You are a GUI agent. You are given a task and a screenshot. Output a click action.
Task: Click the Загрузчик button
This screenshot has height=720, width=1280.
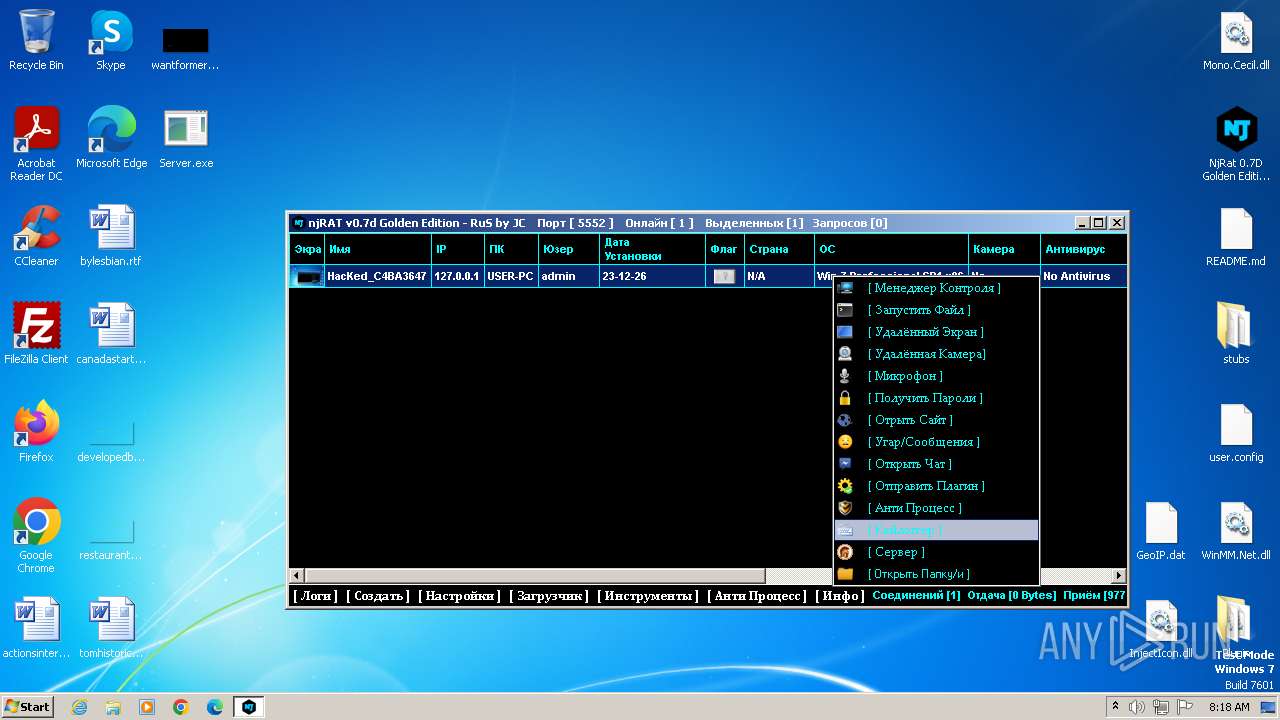549,596
